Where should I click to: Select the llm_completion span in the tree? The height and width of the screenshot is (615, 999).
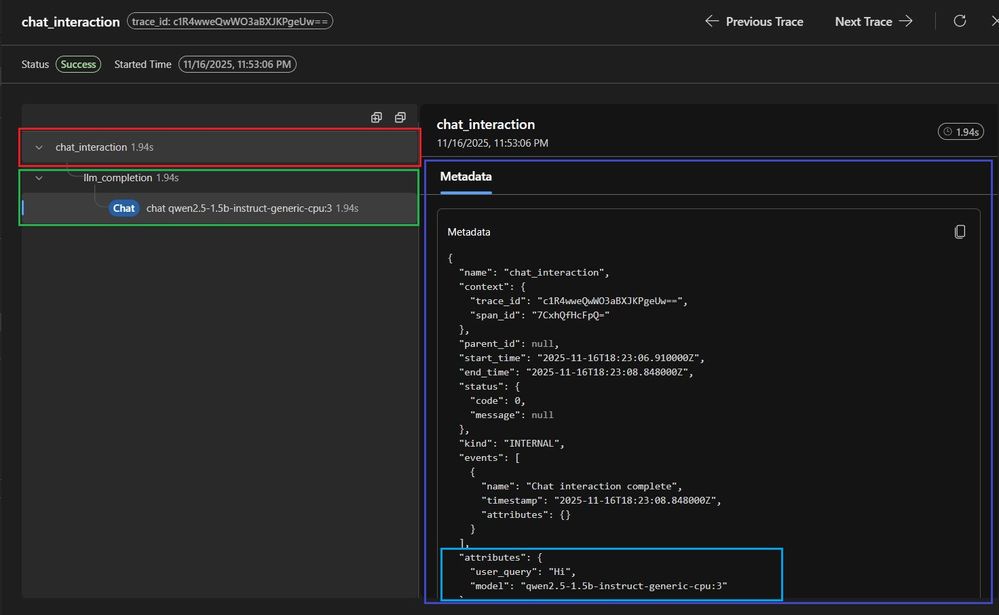click(220, 178)
